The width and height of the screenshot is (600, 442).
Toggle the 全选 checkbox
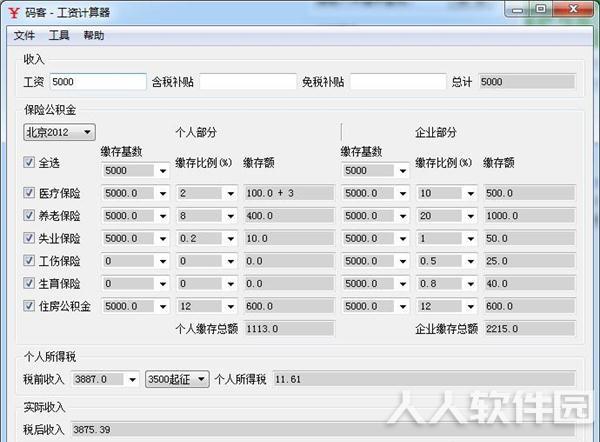point(29,162)
